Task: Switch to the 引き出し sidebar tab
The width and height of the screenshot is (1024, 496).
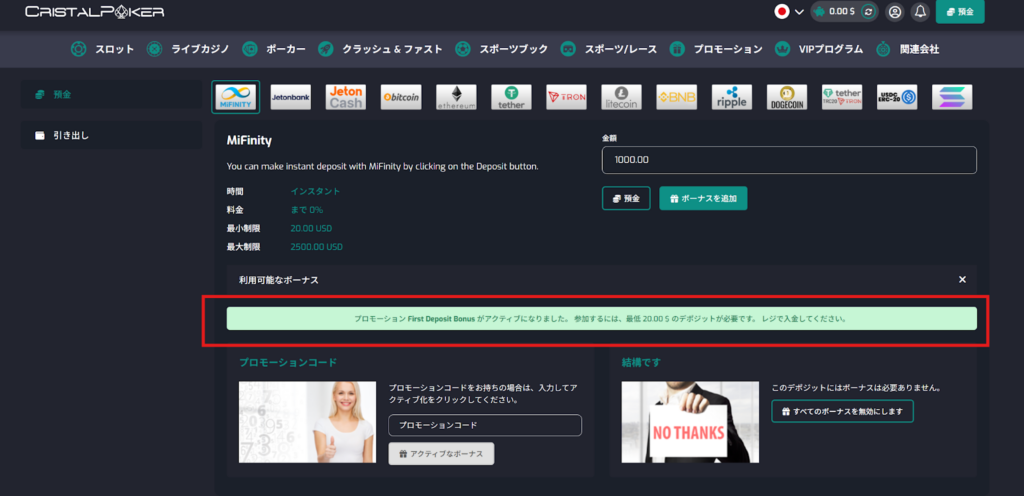Action: 111,135
